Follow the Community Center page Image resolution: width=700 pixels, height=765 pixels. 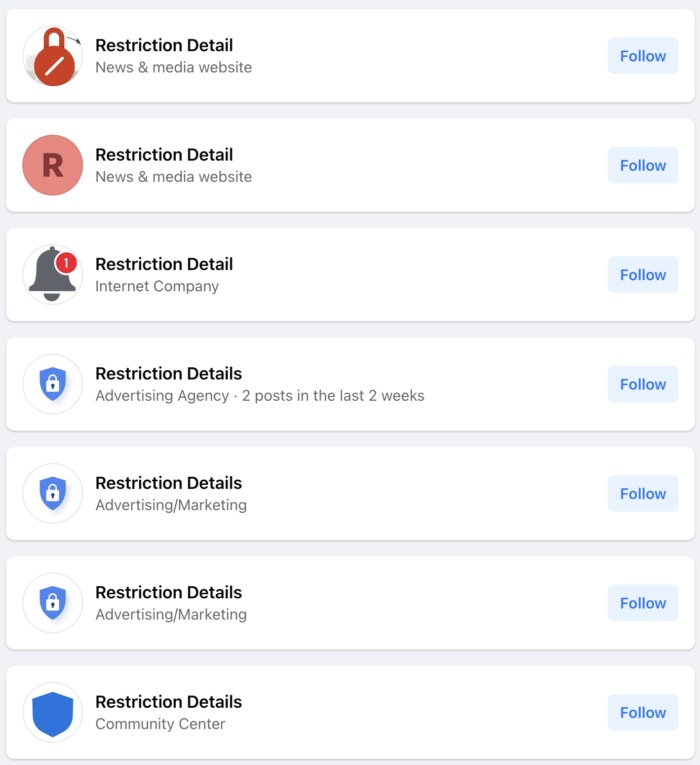tap(642, 712)
